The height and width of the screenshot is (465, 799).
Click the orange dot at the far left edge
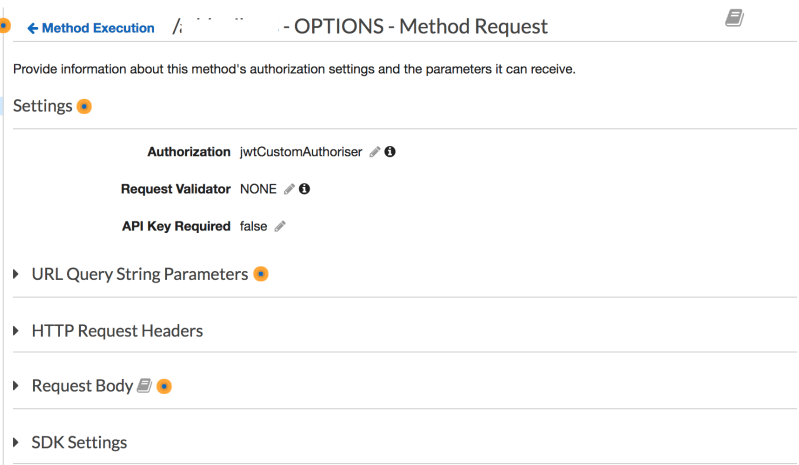pyautogui.click(x=4, y=24)
